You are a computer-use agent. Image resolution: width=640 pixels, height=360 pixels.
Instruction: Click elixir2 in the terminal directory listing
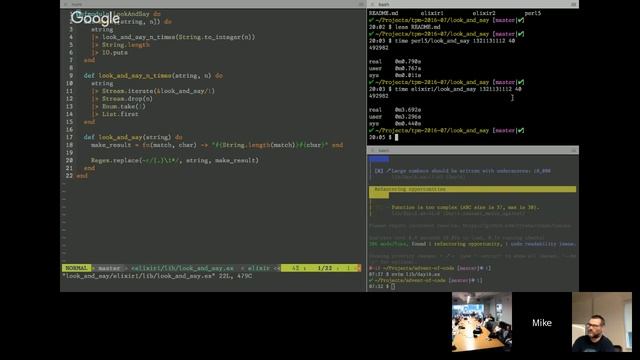pyautogui.click(x=484, y=13)
